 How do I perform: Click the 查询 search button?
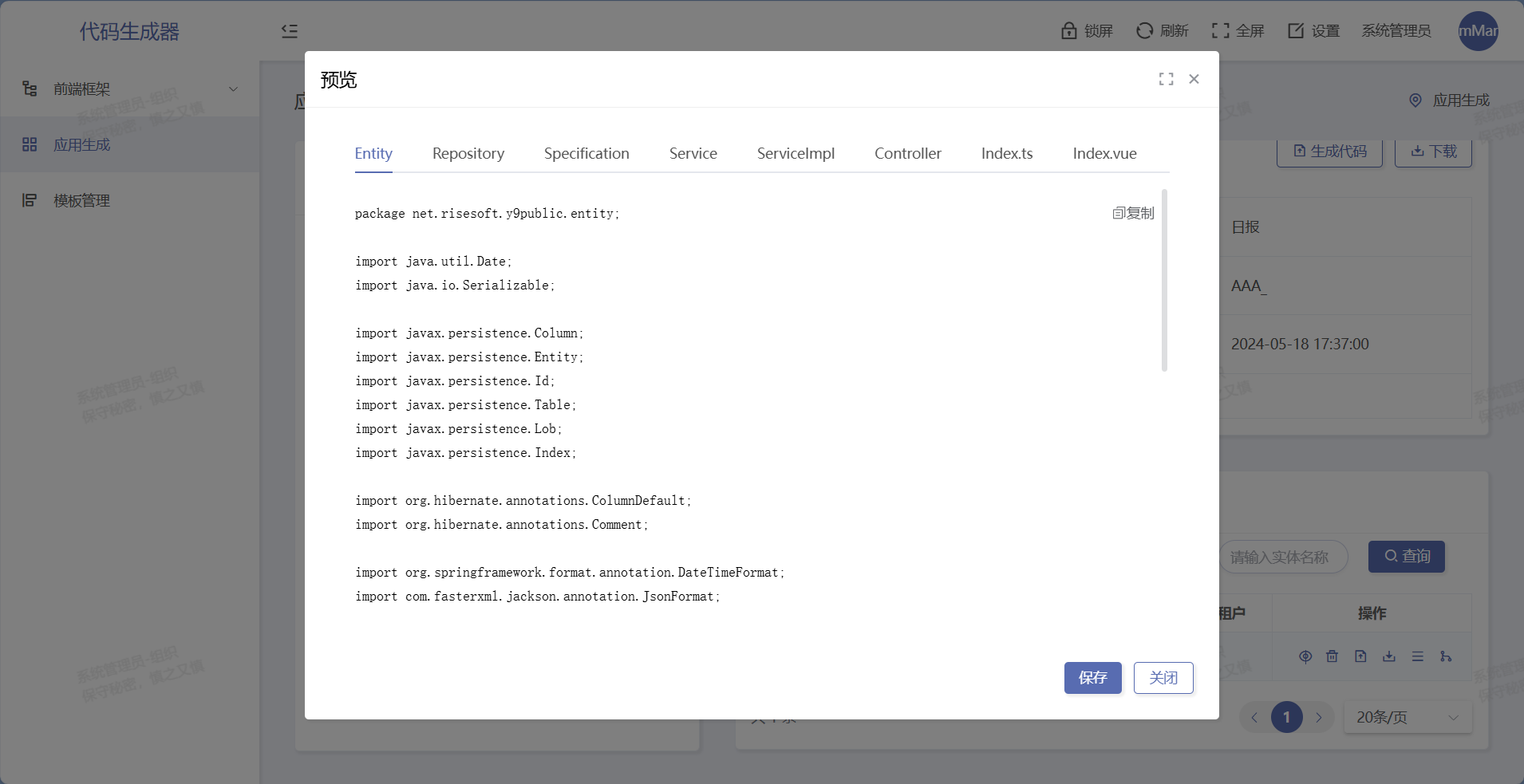click(x=1407, y=557)
